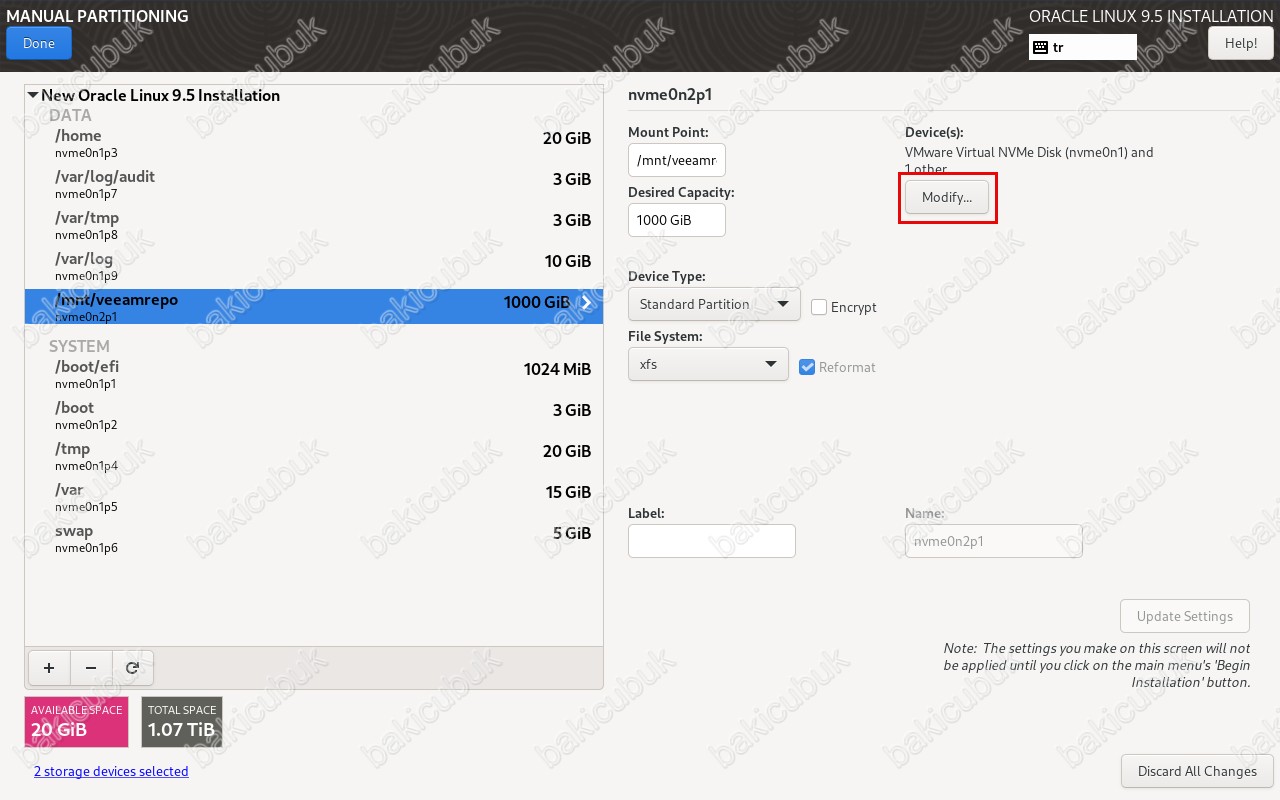The image size is (1280, 800).
Task: Open the Device Type dropdown
Action: click(x=714, y=304)
